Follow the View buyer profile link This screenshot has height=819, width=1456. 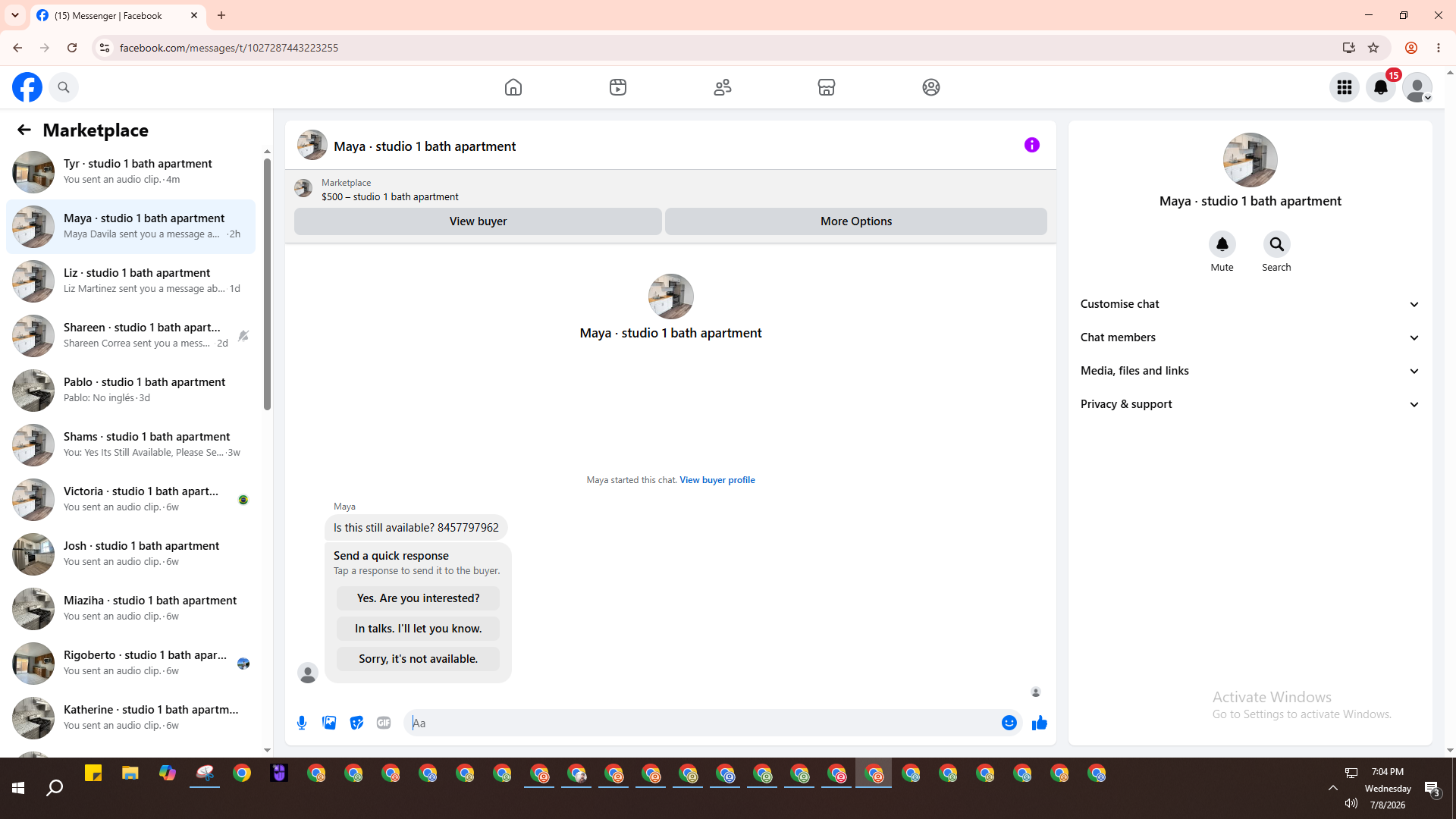pyautogui.click(x=717, y=480)
